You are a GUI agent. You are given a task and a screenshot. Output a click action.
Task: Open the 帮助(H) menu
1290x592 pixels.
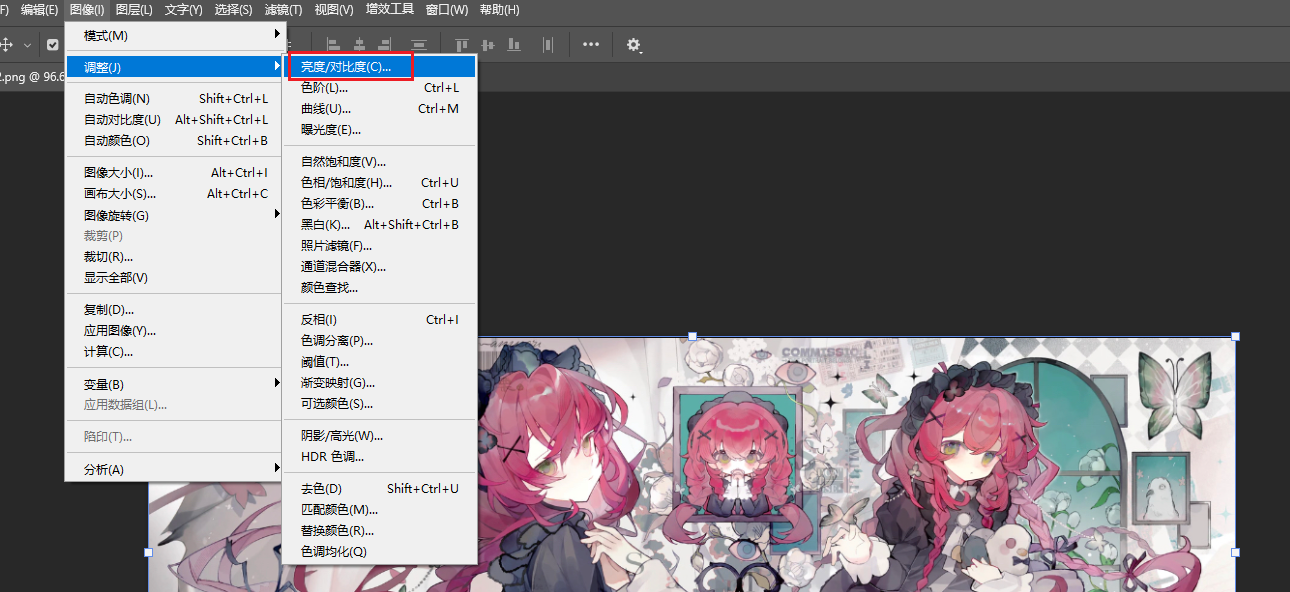click(x=499, y=10)
